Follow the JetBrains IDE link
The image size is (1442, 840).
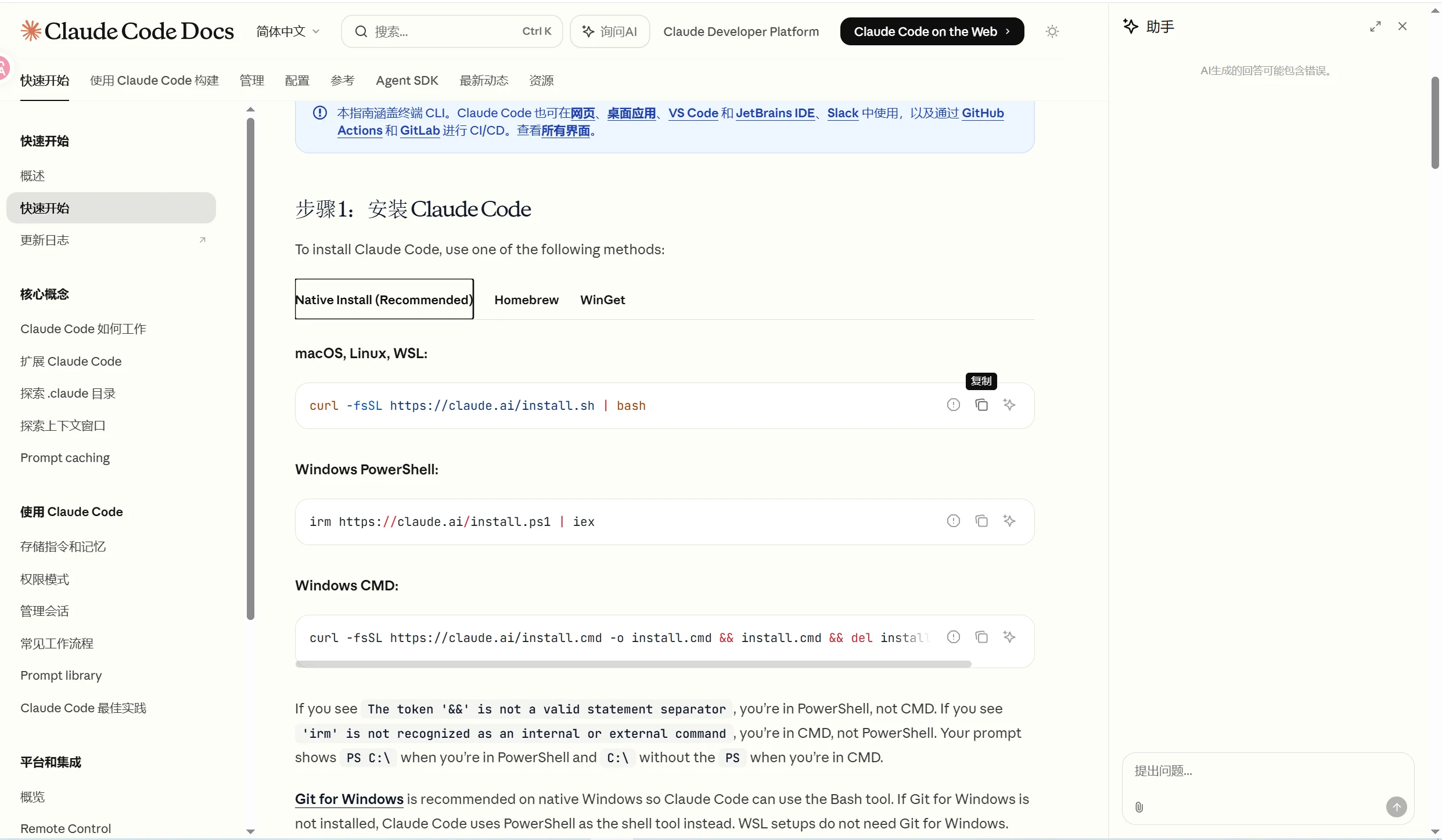775,113
